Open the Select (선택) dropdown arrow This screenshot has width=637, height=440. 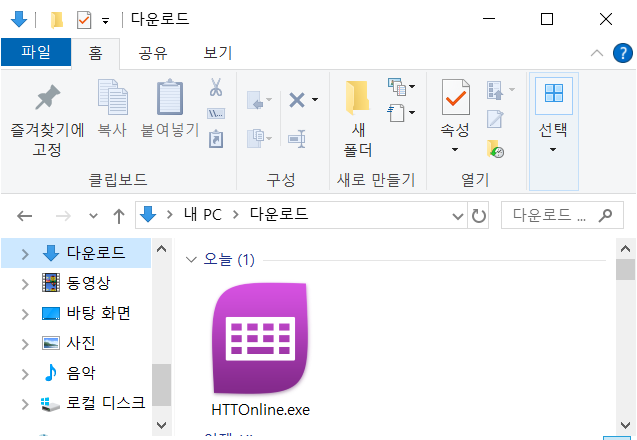553,150
